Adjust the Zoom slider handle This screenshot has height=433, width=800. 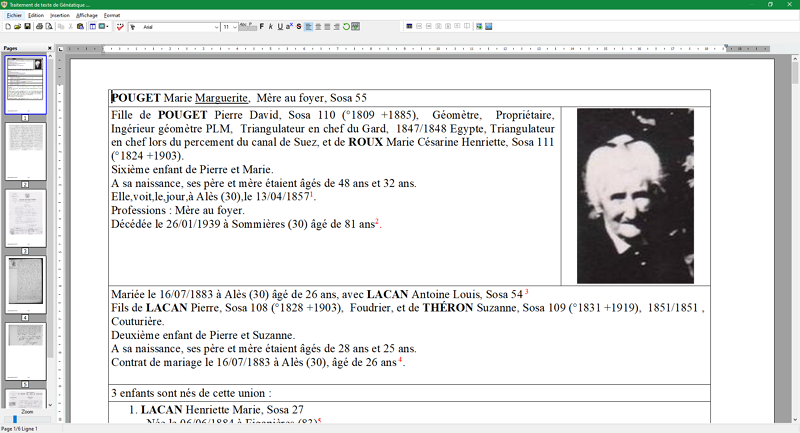coord(15,419)
